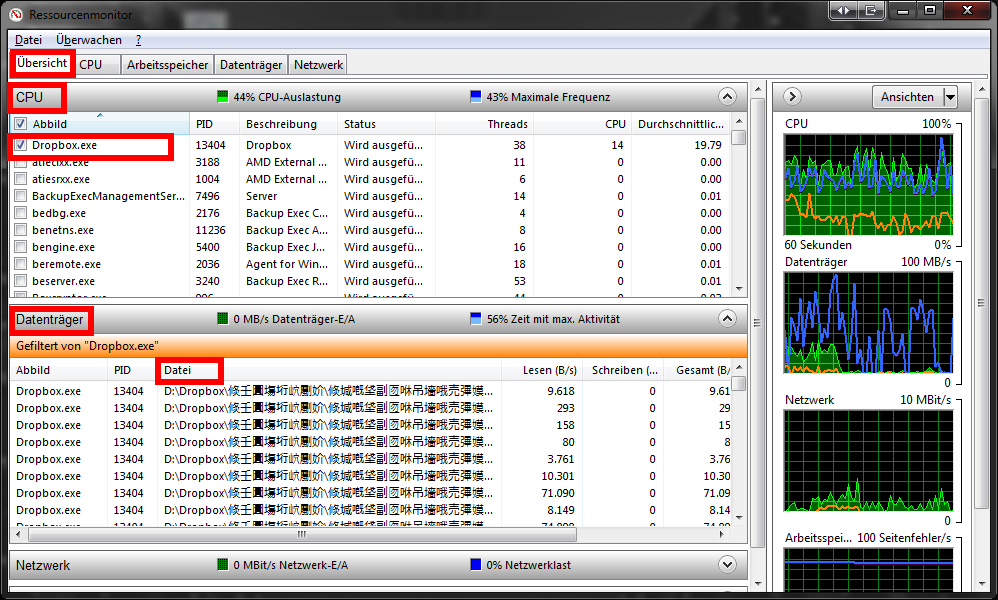Expand the Netzwerk section chevron
998x600 pixels.
pos(727,565)
